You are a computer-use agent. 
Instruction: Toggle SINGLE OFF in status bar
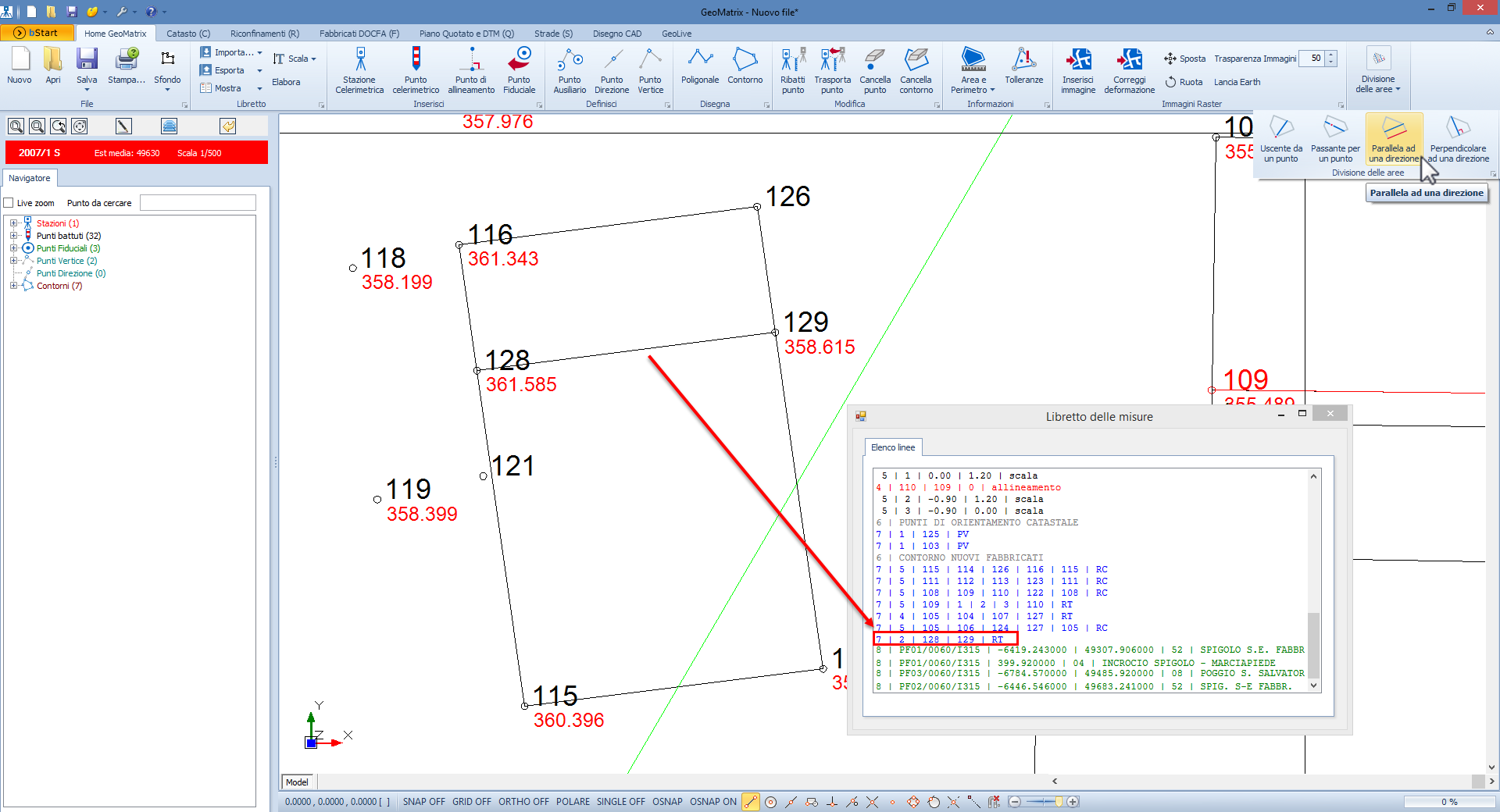click(621, 802)
